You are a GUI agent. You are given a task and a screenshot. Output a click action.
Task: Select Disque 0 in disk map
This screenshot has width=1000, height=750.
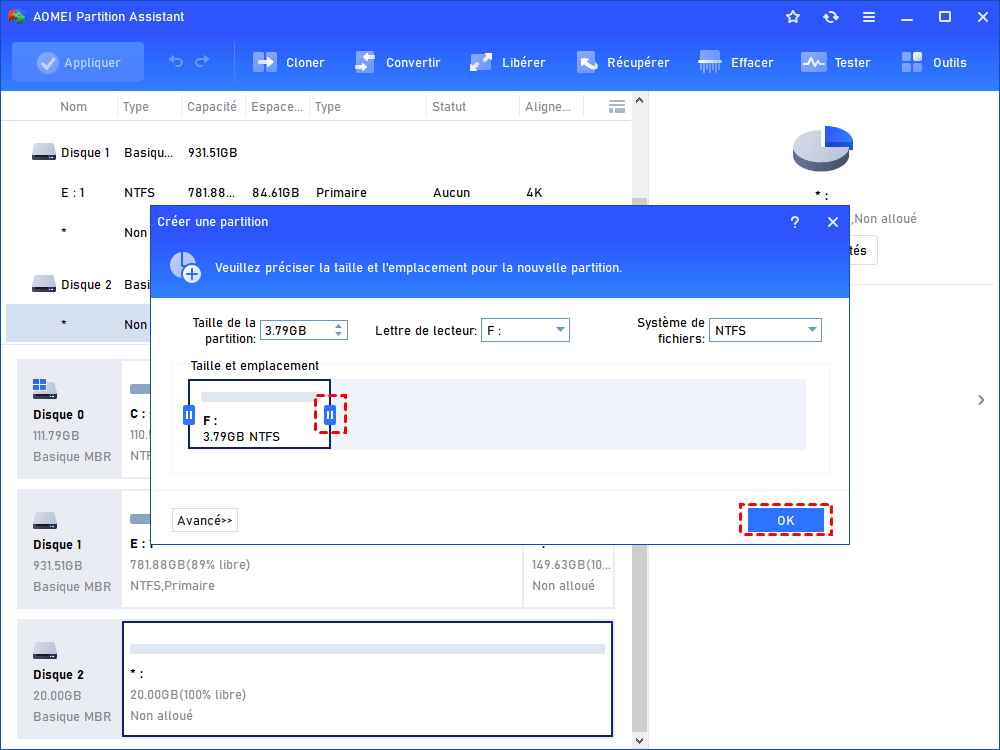click(x=70, y=419)
